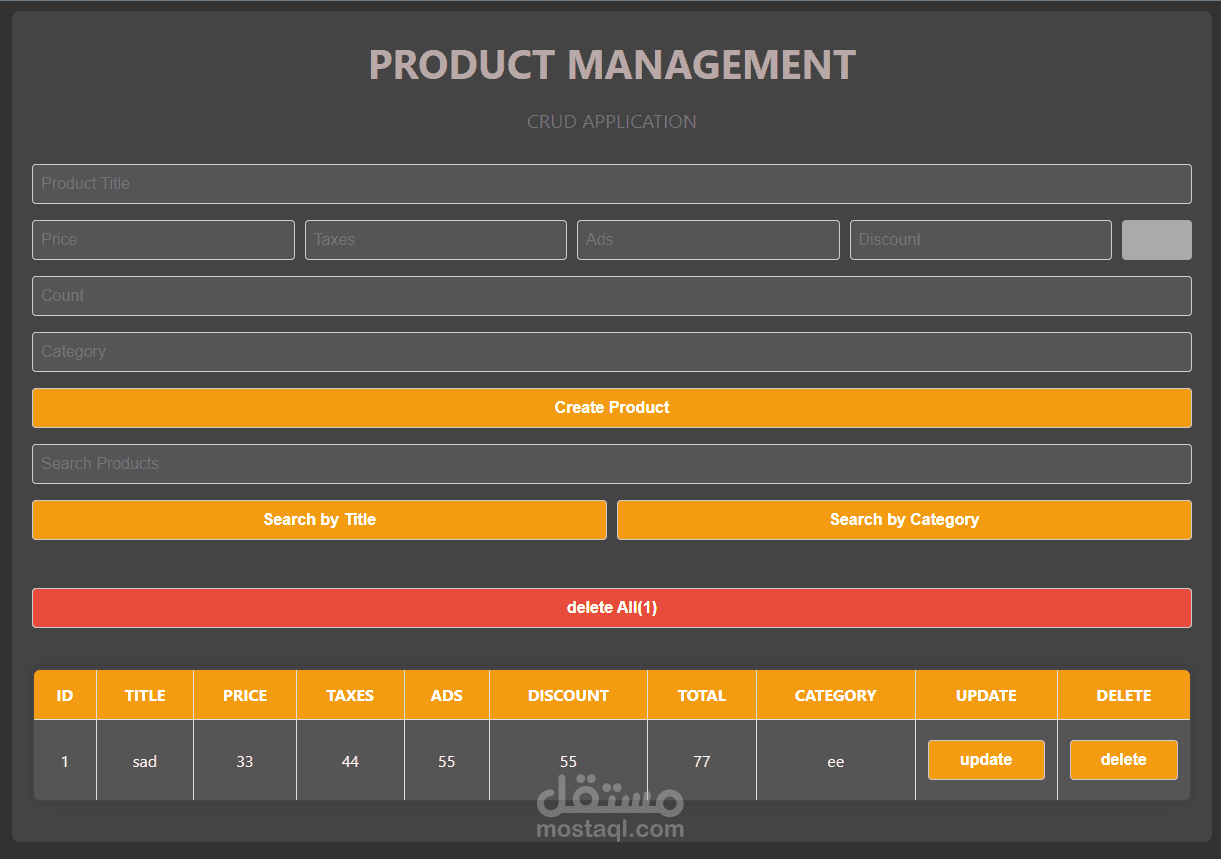Choose Search by Title
This screenshot has height=859, width=1221.
pos(319,520)
